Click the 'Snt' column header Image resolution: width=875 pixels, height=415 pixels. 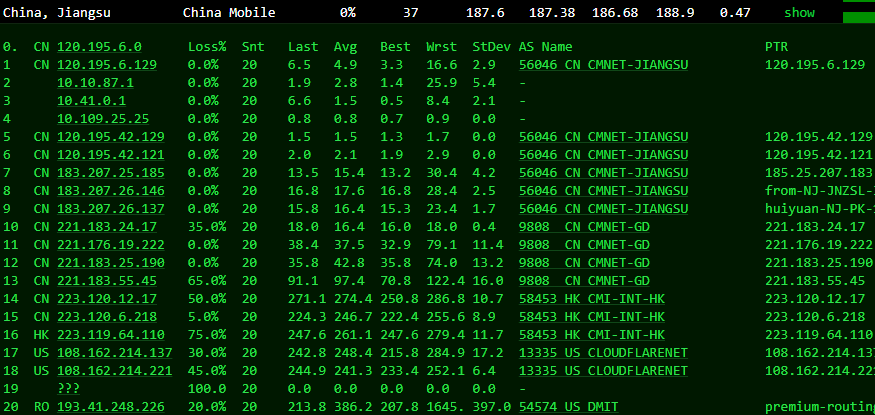[x=253, y=47]
